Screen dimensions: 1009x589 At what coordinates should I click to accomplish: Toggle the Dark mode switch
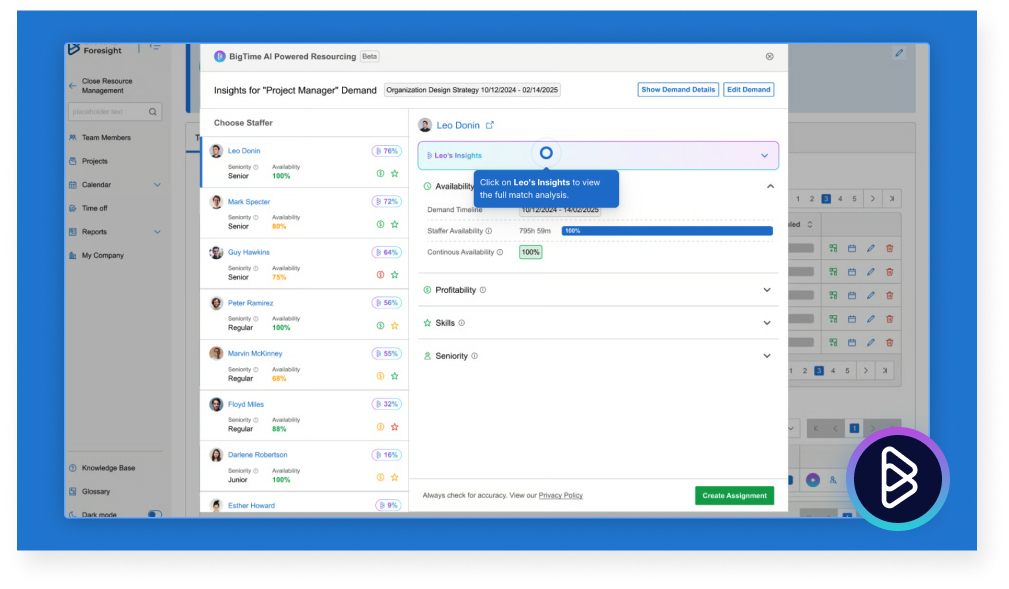click(x=154, y=514)
